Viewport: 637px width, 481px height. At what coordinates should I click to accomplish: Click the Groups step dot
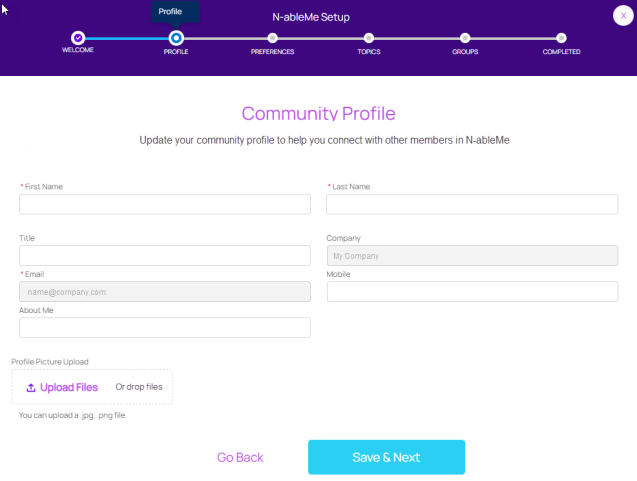(465, 38)
